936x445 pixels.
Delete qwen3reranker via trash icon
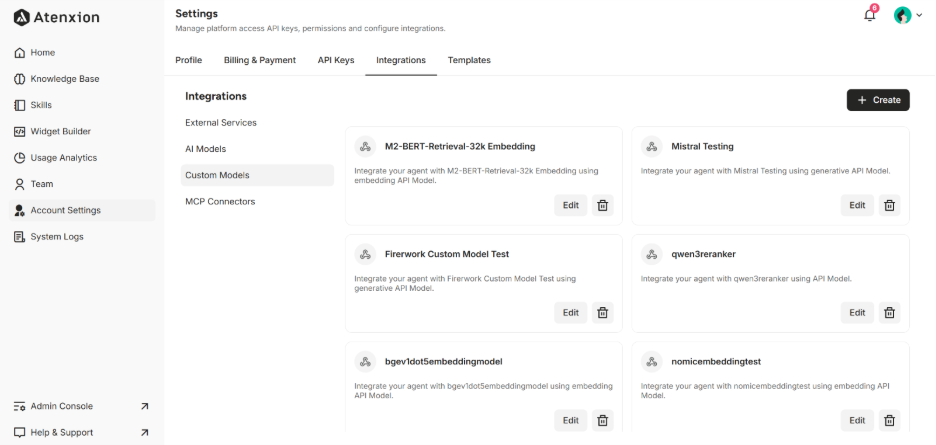coord(889,312)
